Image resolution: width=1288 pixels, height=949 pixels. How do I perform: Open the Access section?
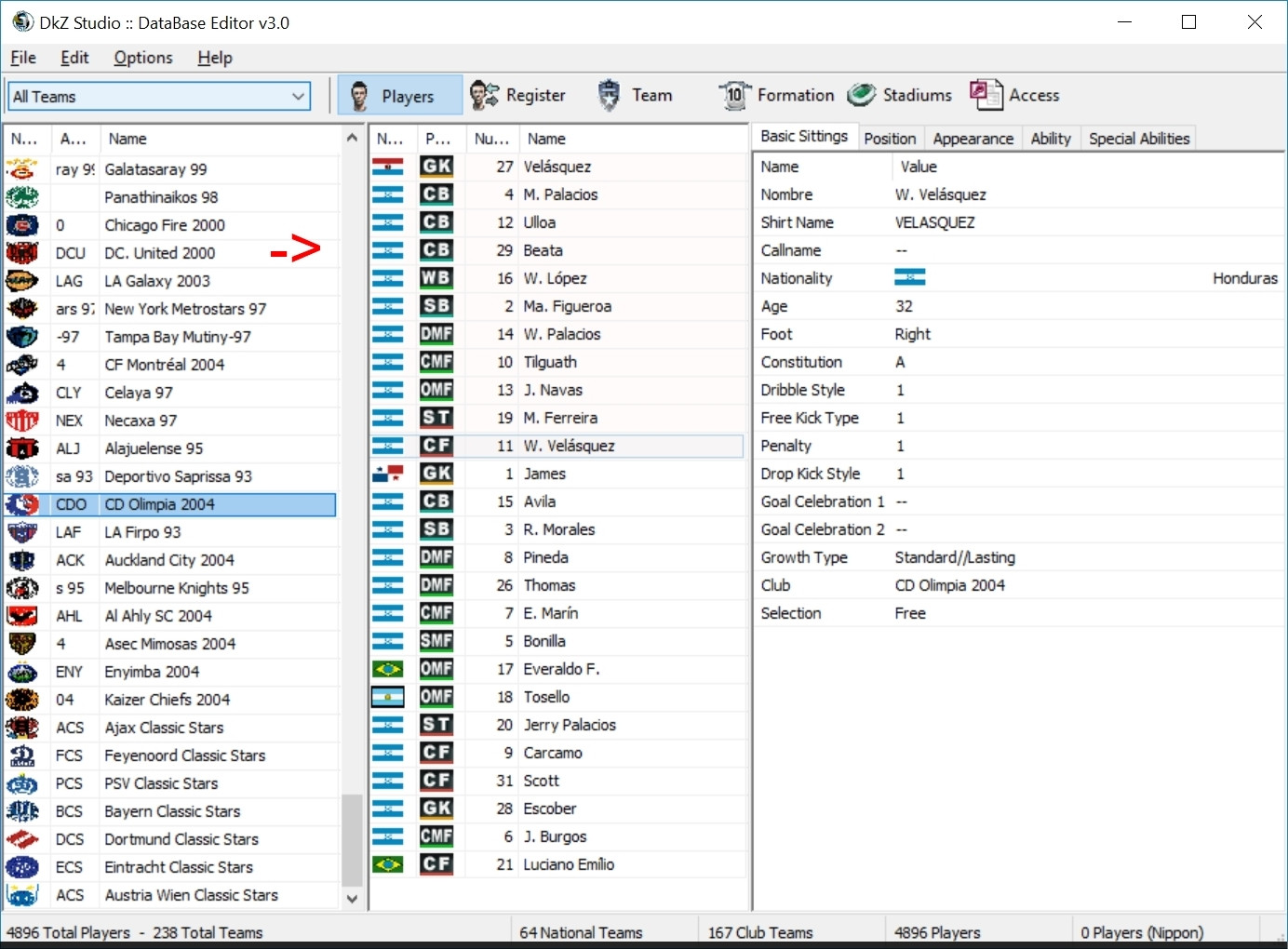tap(1014, 95)
